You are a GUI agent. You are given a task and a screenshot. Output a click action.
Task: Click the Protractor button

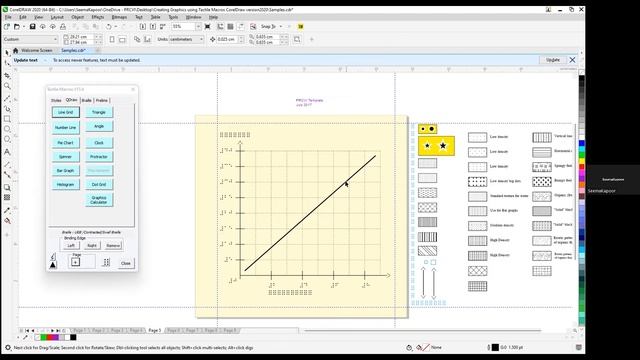click(x=99, y=157)
